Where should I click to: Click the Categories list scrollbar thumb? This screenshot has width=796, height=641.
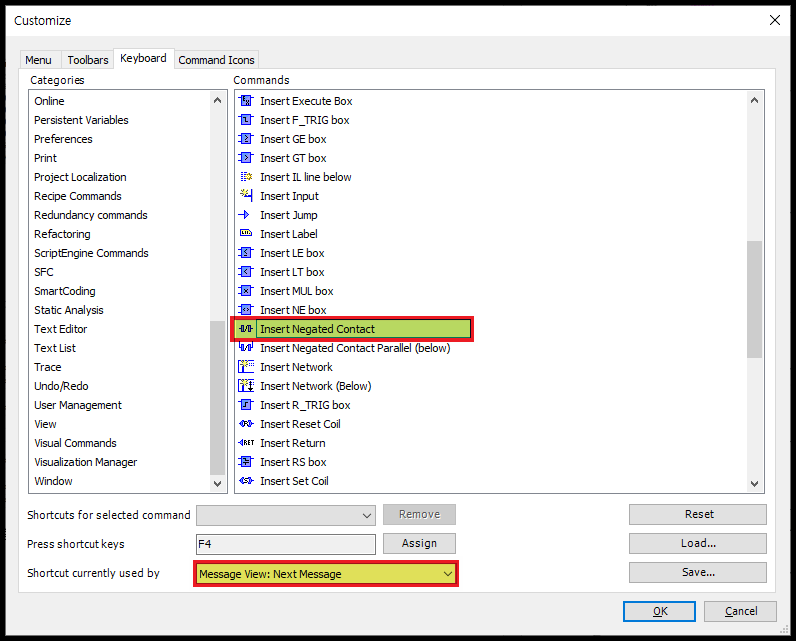tap(217, 398)
